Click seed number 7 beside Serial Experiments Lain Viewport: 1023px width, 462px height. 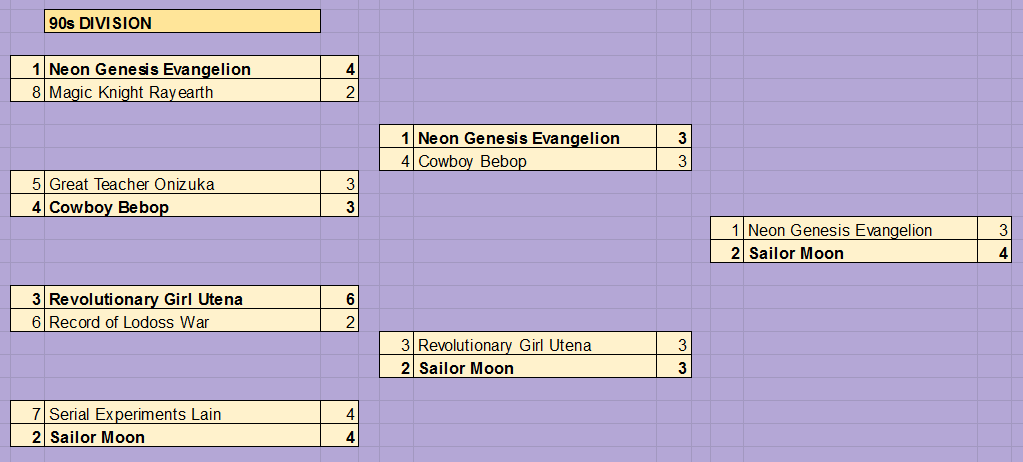coord(27,412)
